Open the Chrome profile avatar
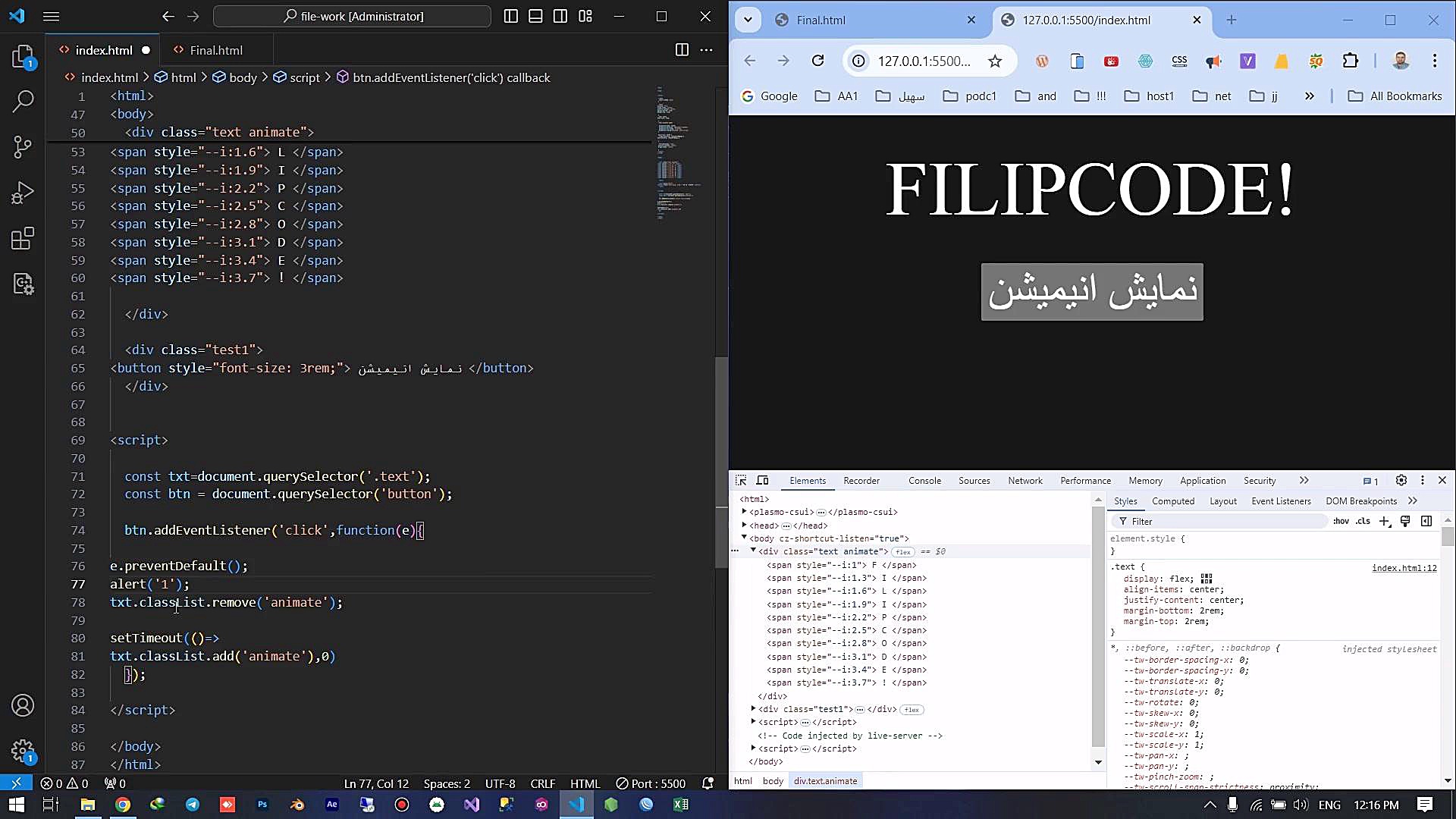The height and width of the screenshot is (819, 1456). click(1401, 61)
